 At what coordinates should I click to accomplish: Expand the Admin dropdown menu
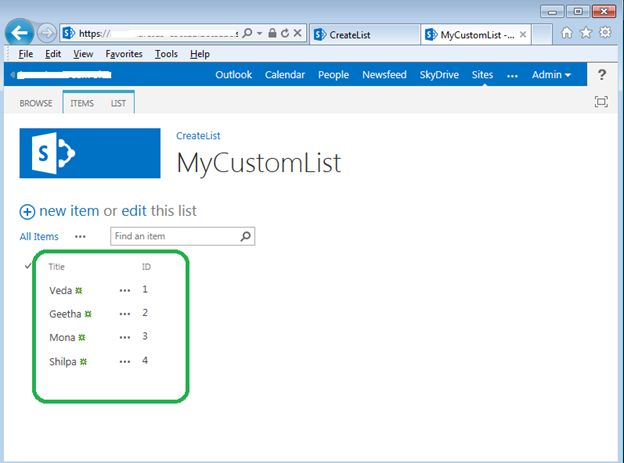[551, 75]
